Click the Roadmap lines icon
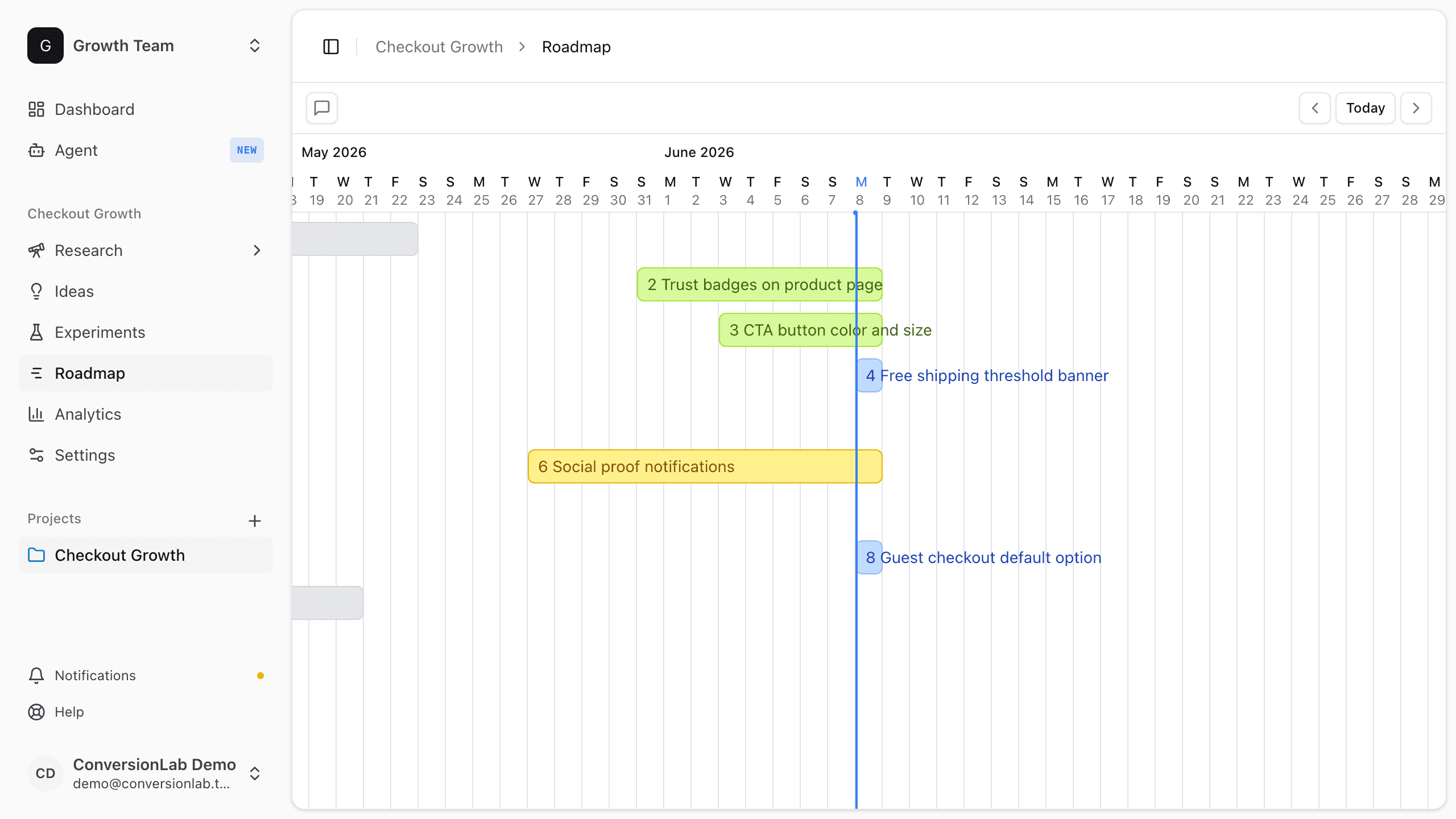This screenshot has width=1456, height=819. 36,373
